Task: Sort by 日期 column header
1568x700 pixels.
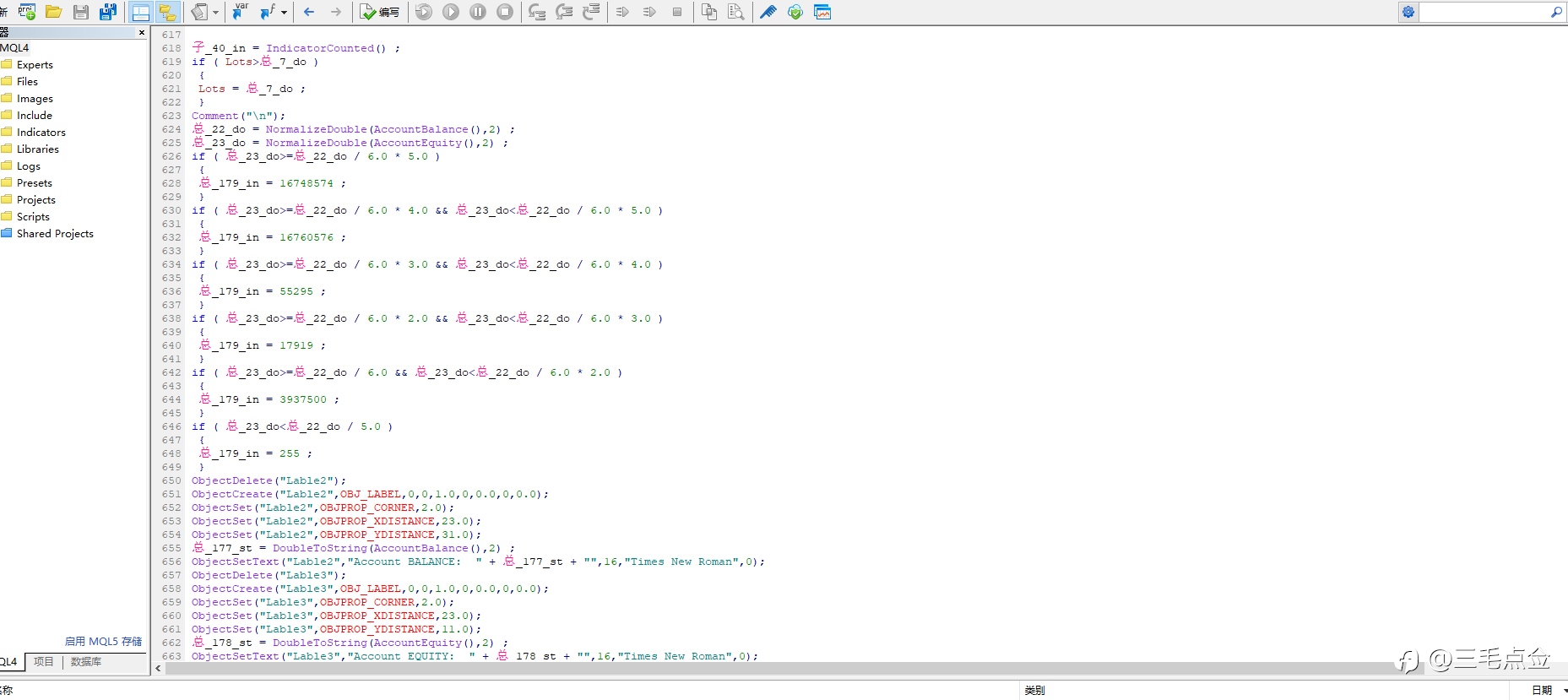Action: click(1542, 691)
